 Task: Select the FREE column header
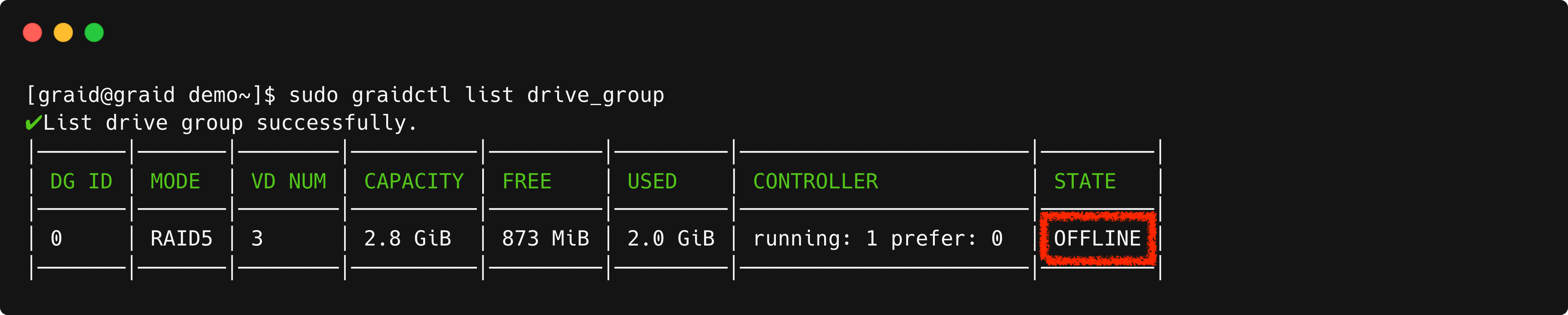pyautogui.click(x=527, y=181)
